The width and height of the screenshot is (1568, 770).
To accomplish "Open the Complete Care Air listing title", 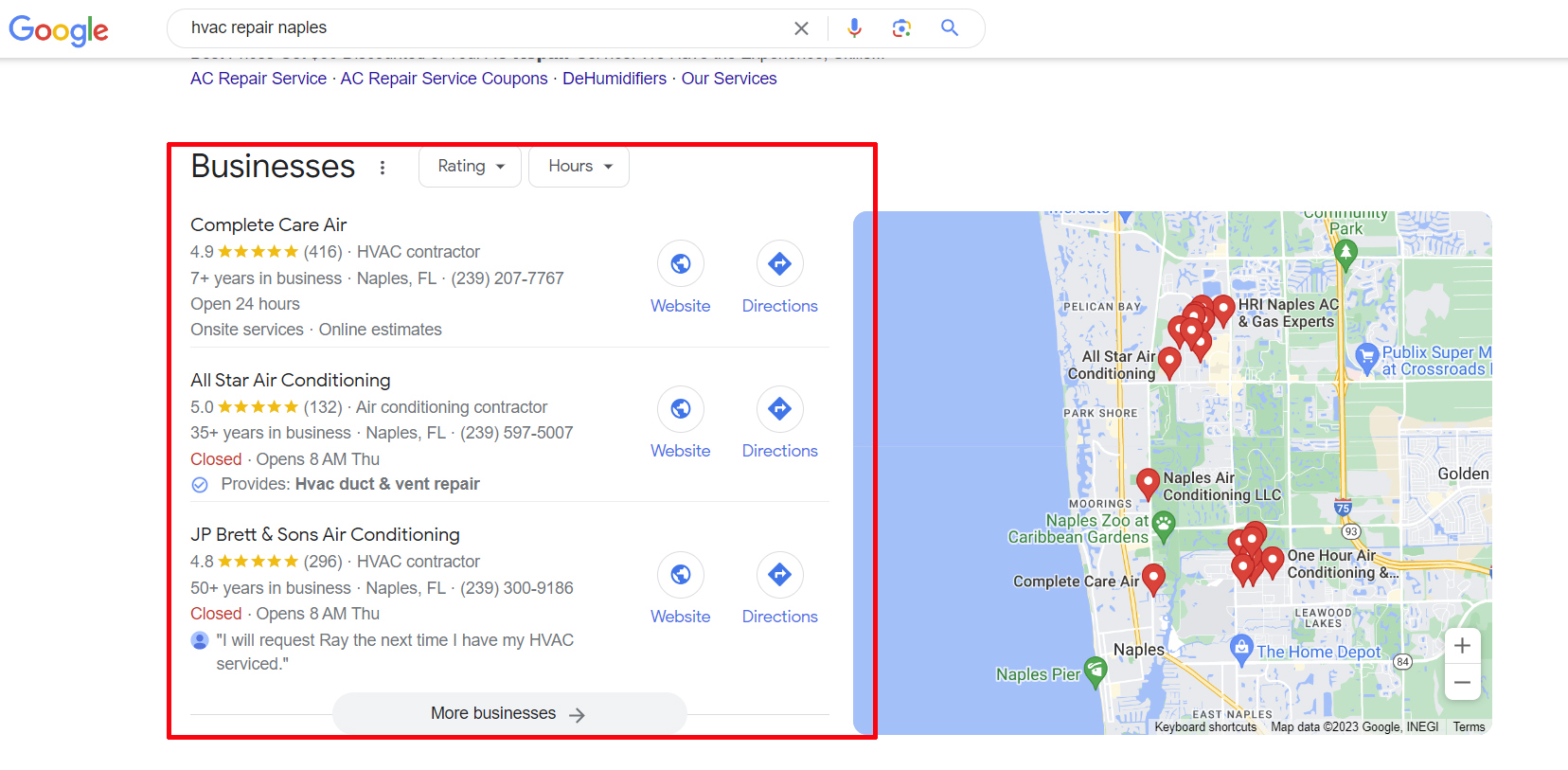I will pyautogui.click(x=269, y=224).
